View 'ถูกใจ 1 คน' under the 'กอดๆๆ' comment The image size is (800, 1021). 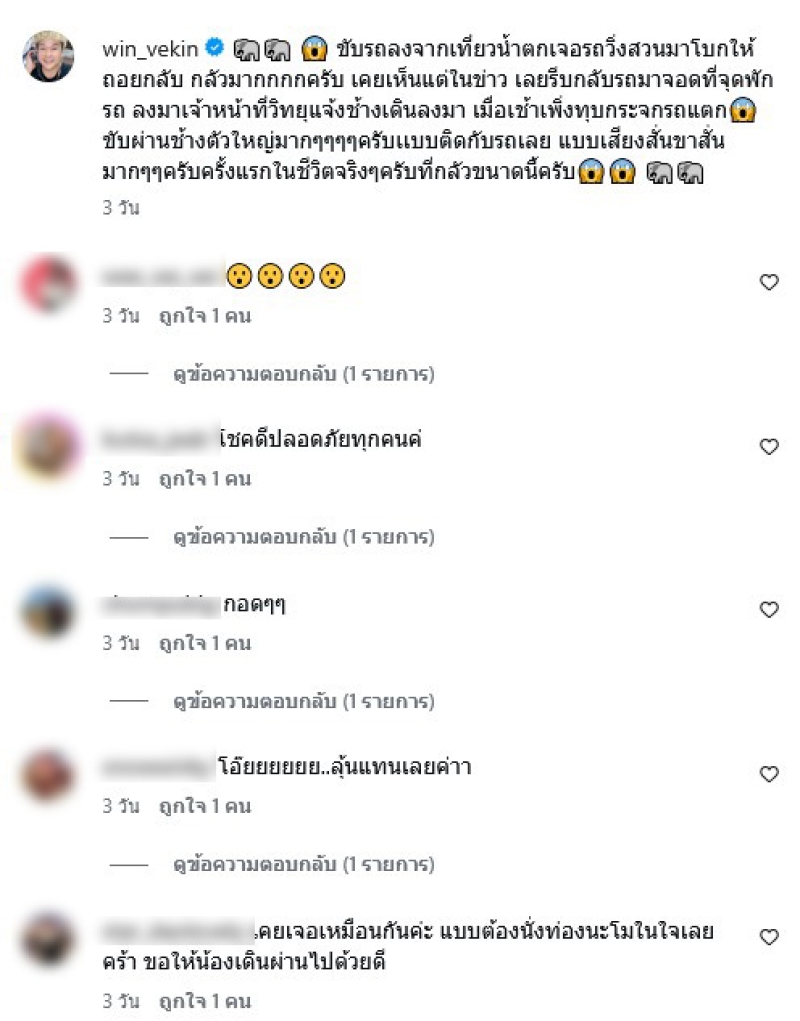pos(205,644)
